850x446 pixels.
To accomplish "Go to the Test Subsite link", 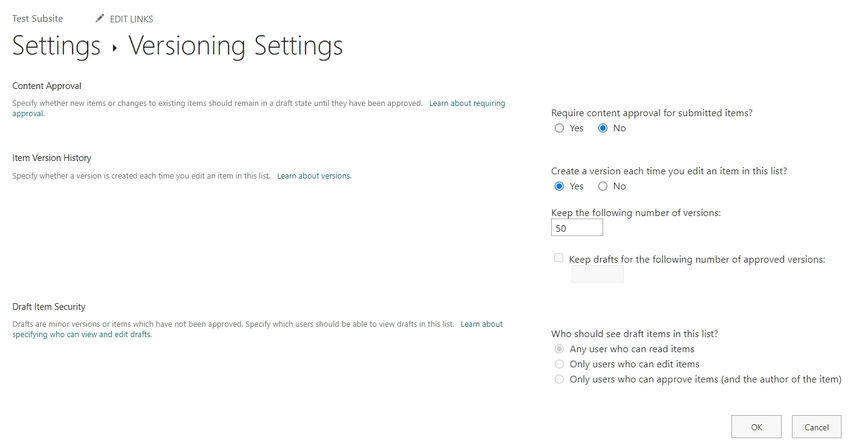I will (37, 18).
